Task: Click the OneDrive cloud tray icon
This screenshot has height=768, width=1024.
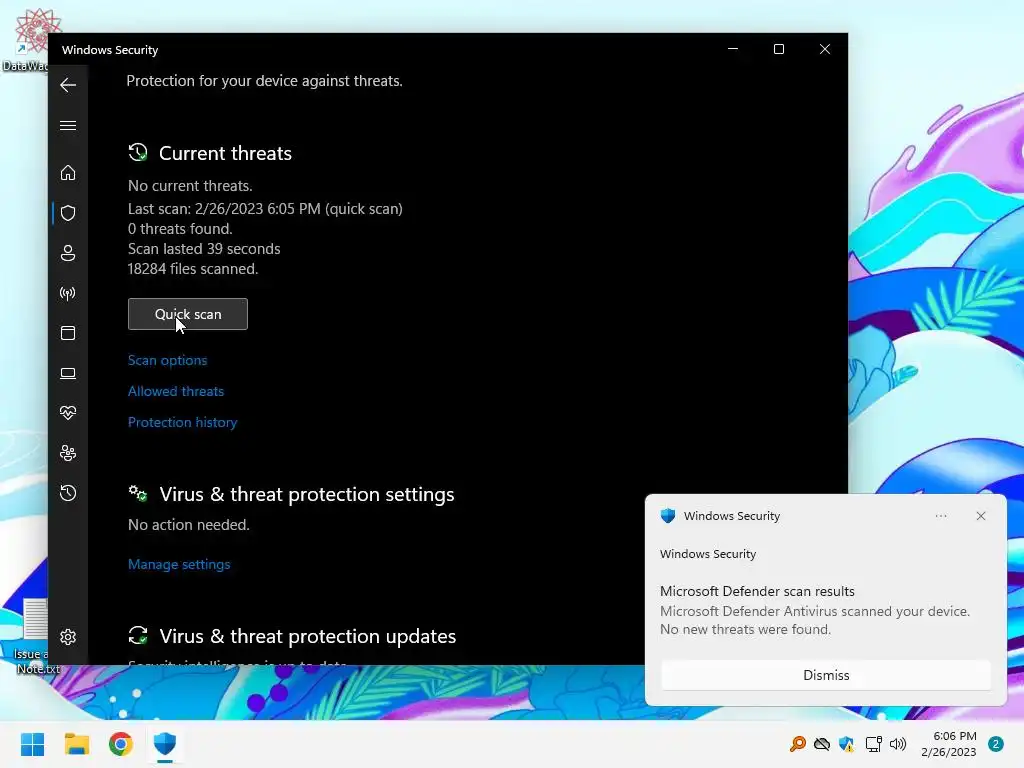Action: click(x=822, y=744)
